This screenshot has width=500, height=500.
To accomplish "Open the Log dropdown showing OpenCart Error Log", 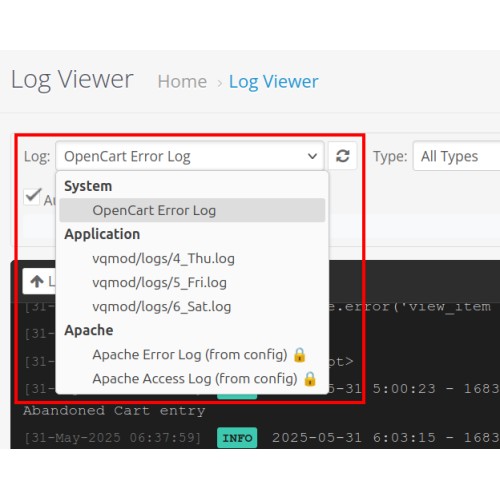I will click(x=190, y=156).
